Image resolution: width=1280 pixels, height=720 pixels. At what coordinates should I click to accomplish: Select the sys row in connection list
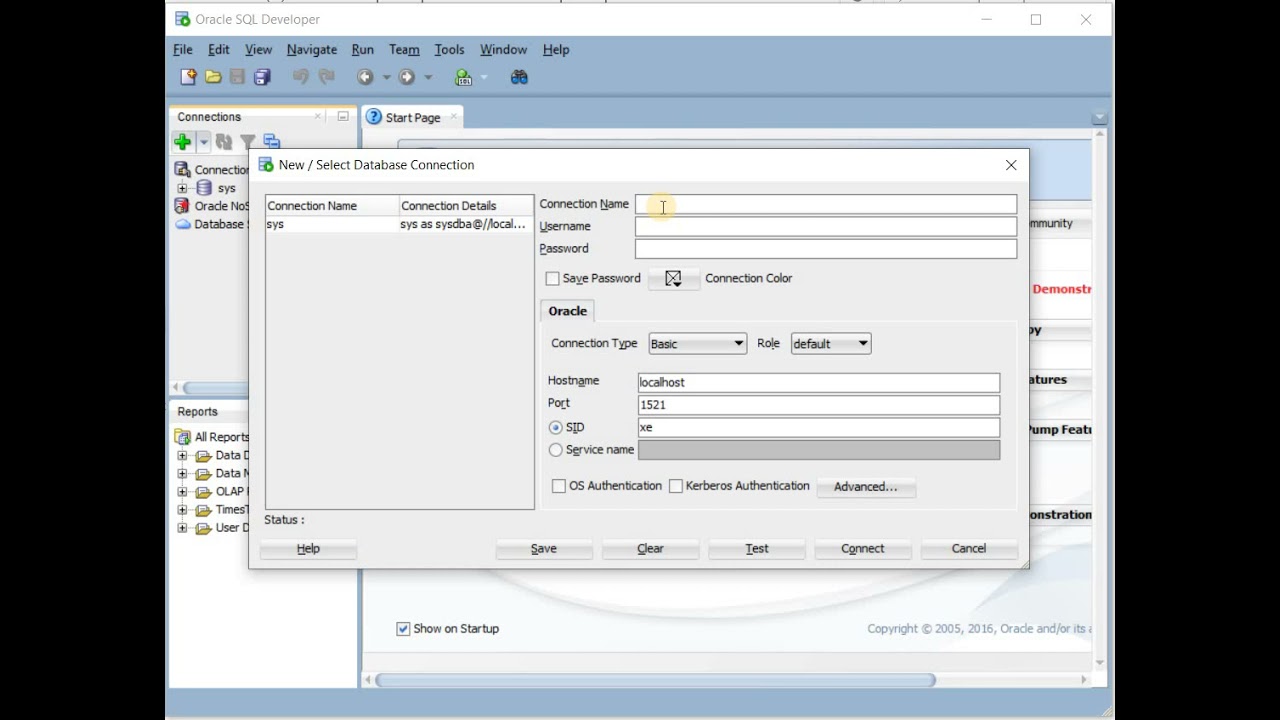click(399, 225)
